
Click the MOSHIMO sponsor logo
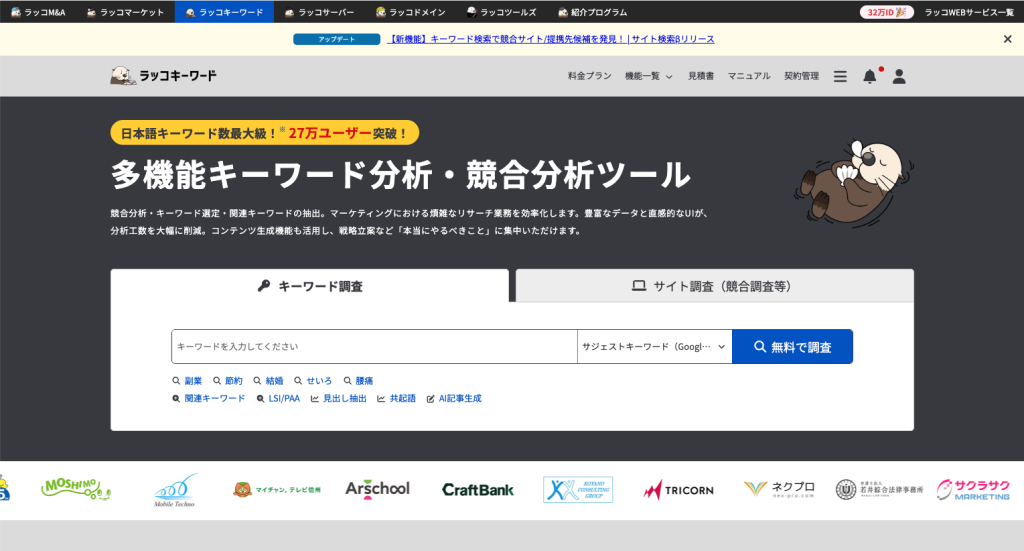(76, 489)
